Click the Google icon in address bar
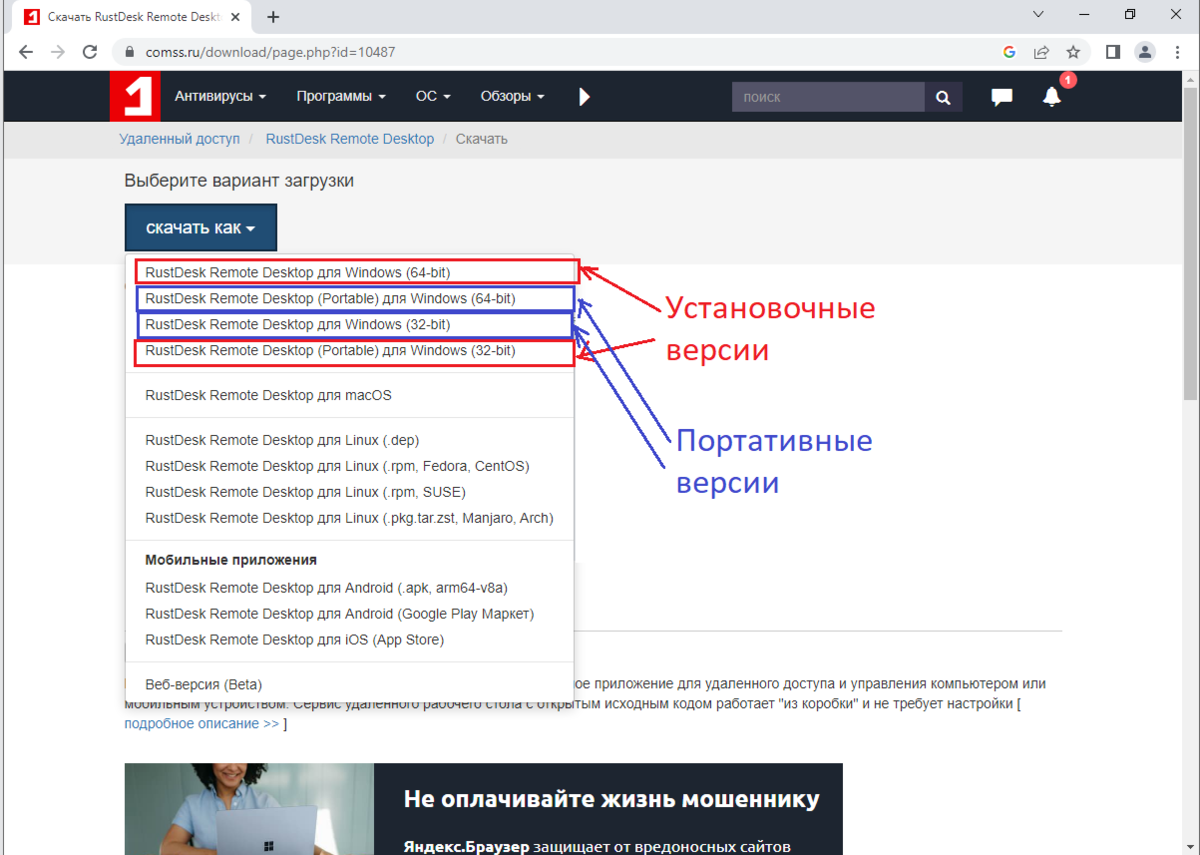1200x855 pixels. (x=1009, y=52)
